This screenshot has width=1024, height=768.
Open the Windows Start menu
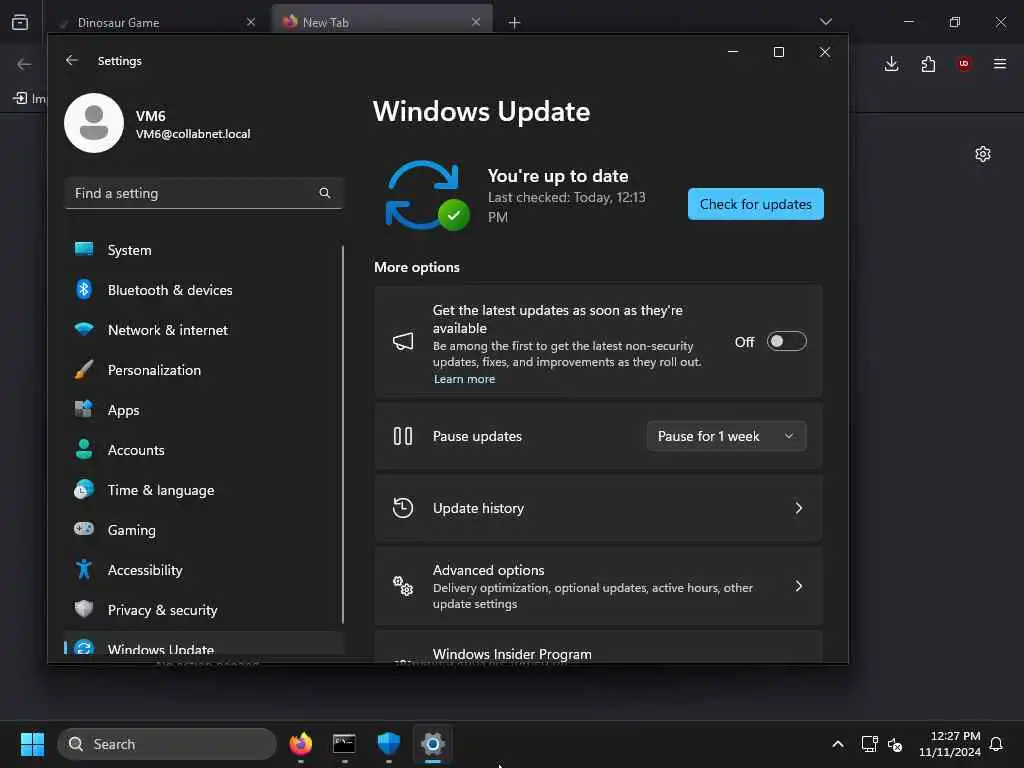click(x=32, y=744)
